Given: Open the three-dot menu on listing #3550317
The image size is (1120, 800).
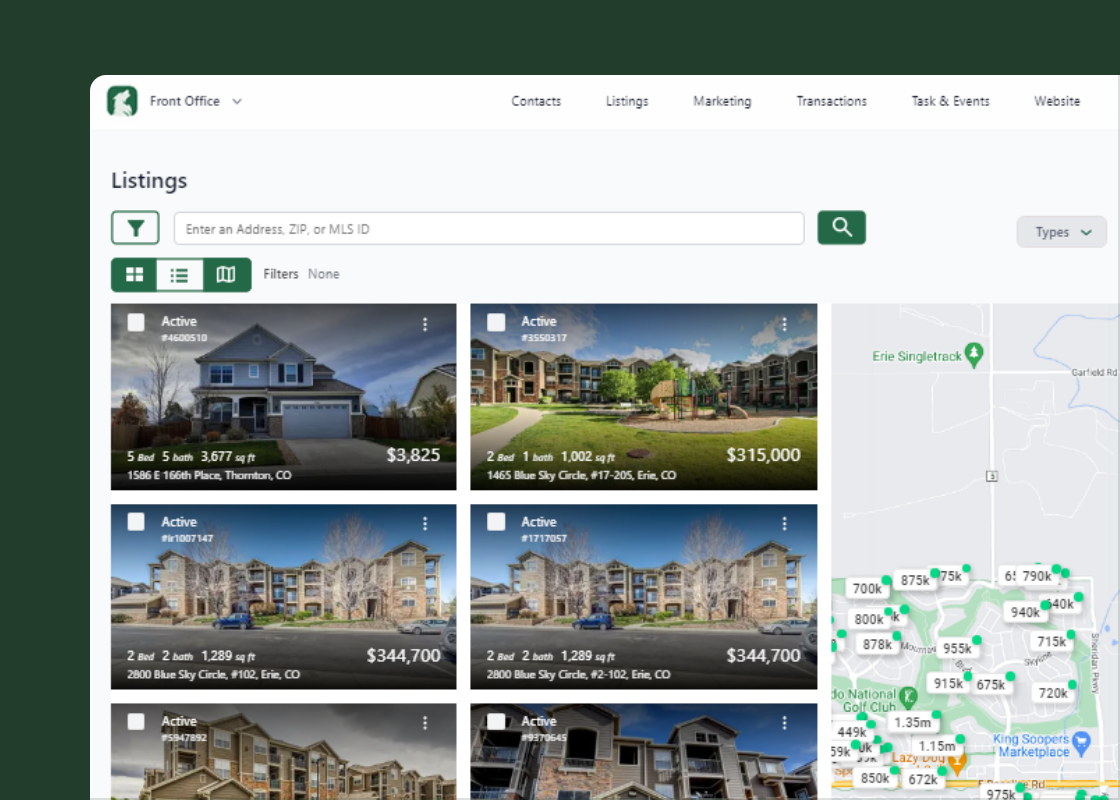Looking at the screenshot, I should 784,324.
